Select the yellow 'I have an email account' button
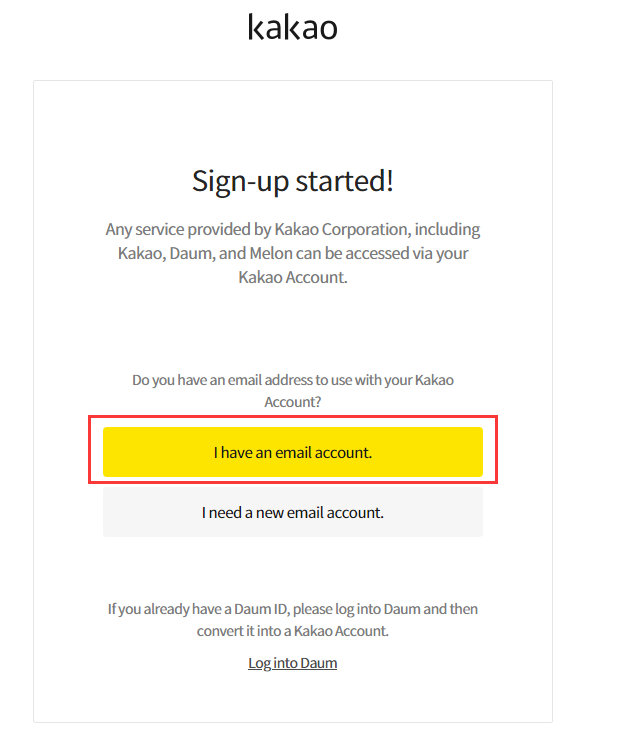This screenshot has width=630, height=734. click(x=293, y=452)
